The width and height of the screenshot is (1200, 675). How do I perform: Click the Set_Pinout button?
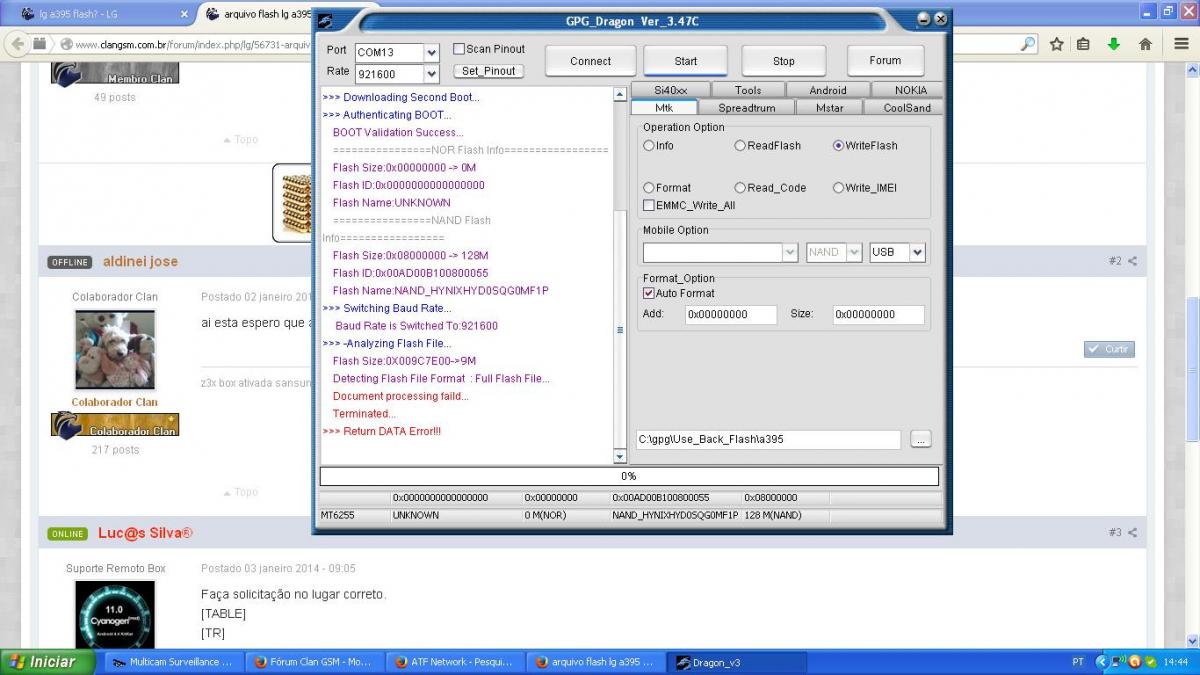click(489, 71)
